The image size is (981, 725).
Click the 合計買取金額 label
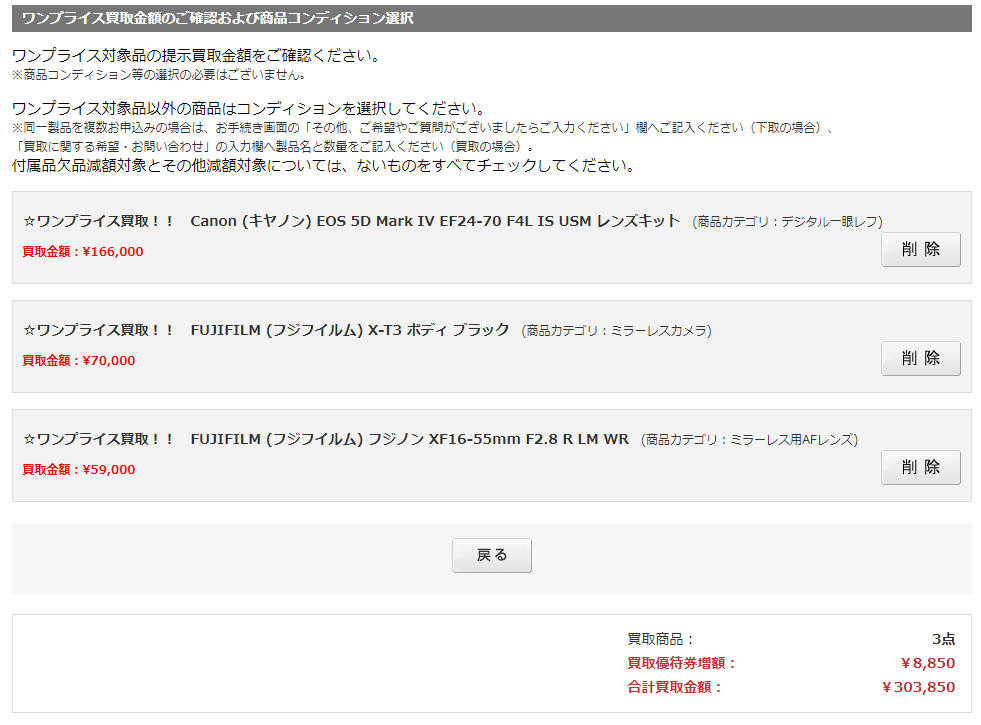(x=674, y=687)
